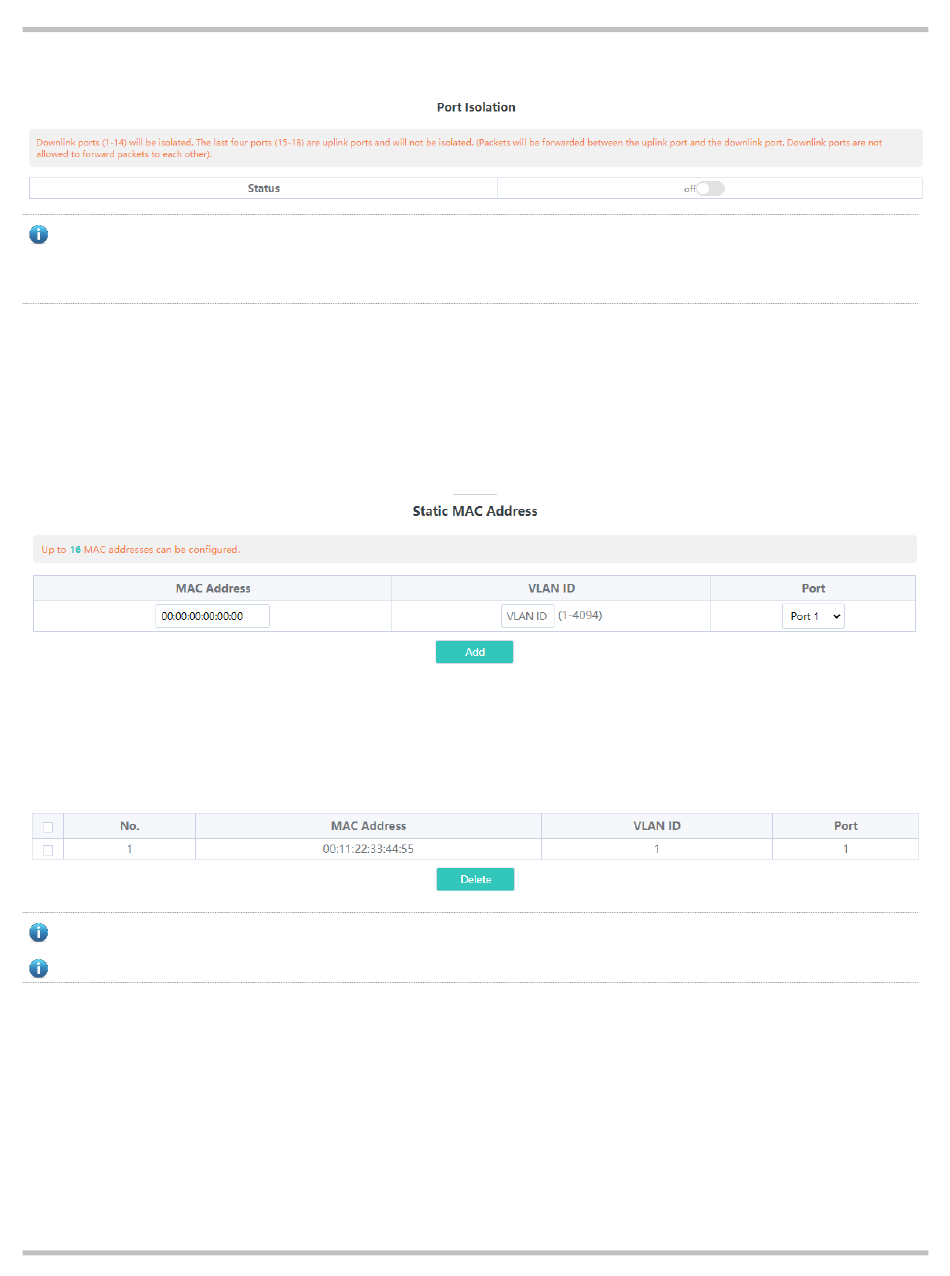Viewport: 950px width, 1276px height.
Task: Open the Port 1 dropdown
Action: (x=813, y=616)
